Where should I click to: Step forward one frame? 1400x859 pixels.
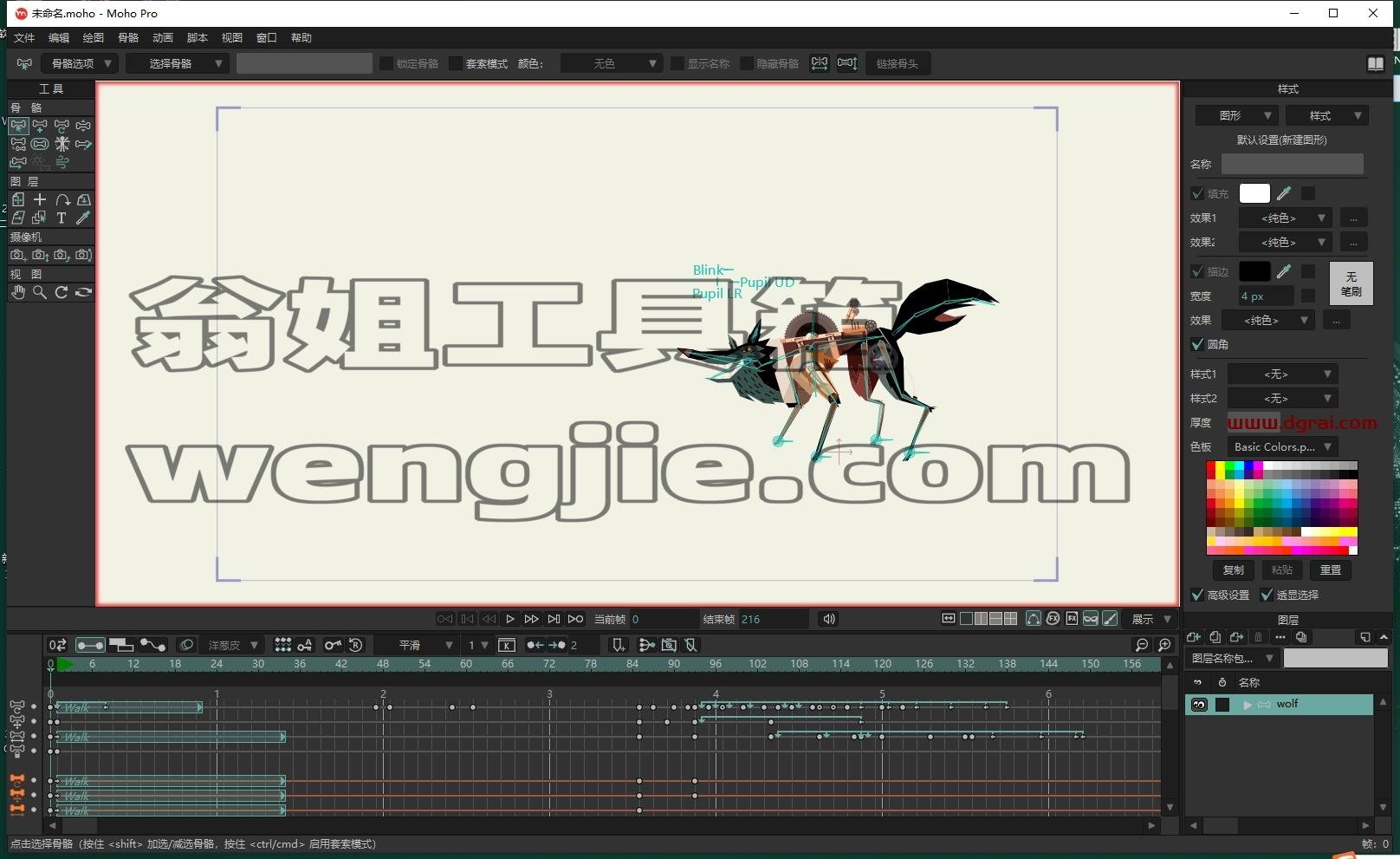(532, 619)
